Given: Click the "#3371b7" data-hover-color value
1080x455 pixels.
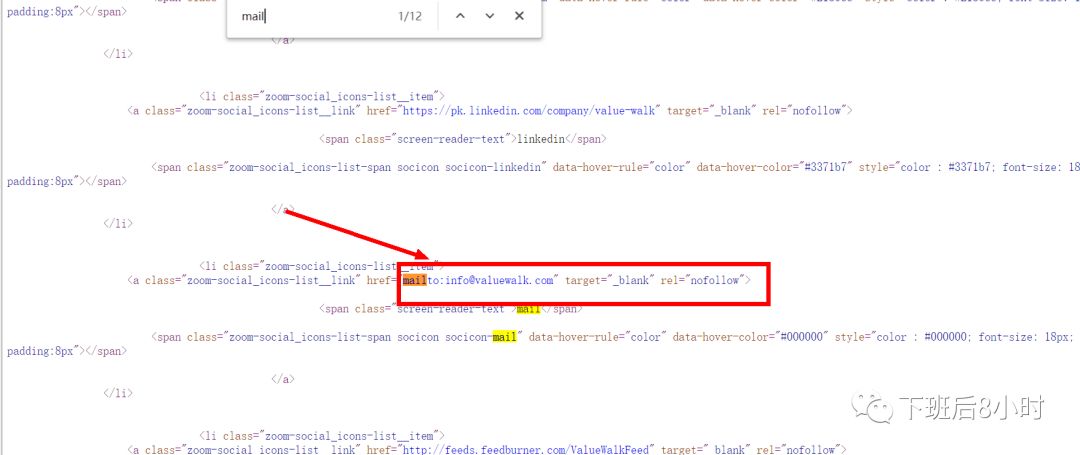Looking at the screenshot, I should point(827,167).
